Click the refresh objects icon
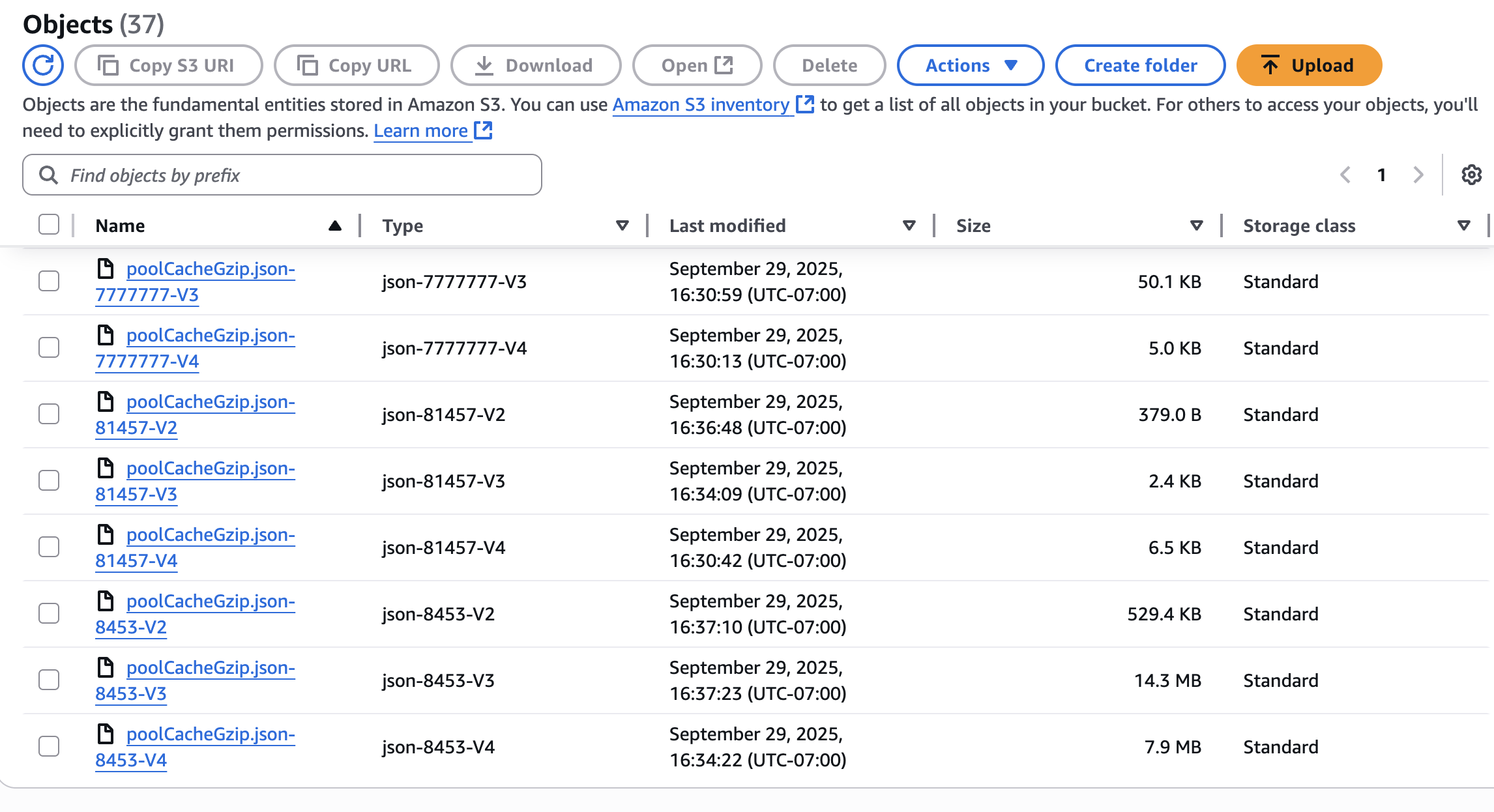Viewport: 1494px width, 812px height. pos(43,65)
